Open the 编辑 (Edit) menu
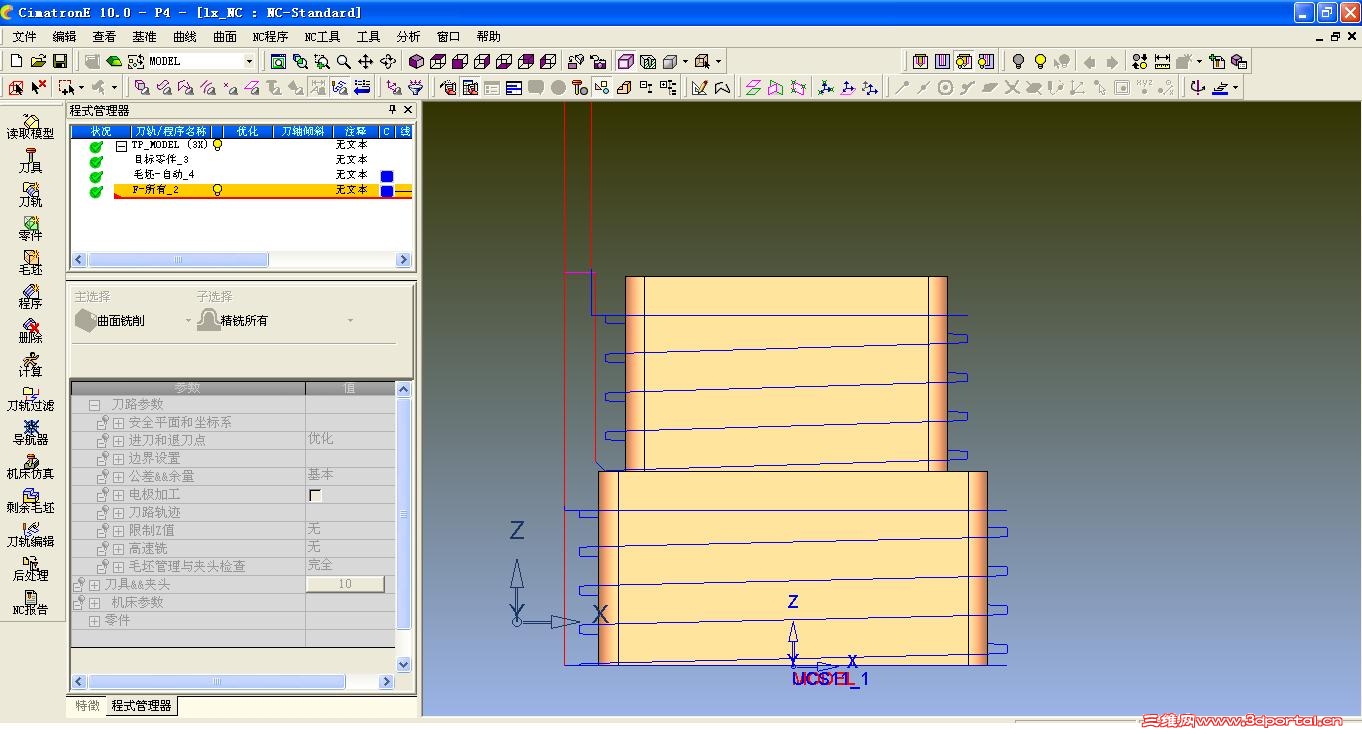 pos(64,37)
